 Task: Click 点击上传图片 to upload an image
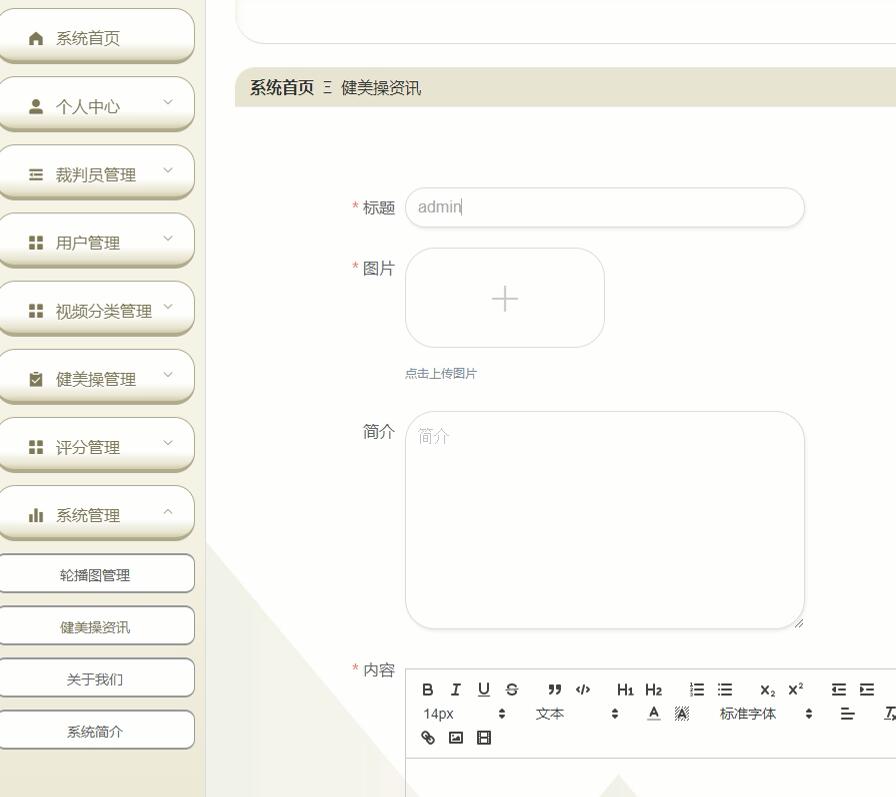(x=441, y=373)
